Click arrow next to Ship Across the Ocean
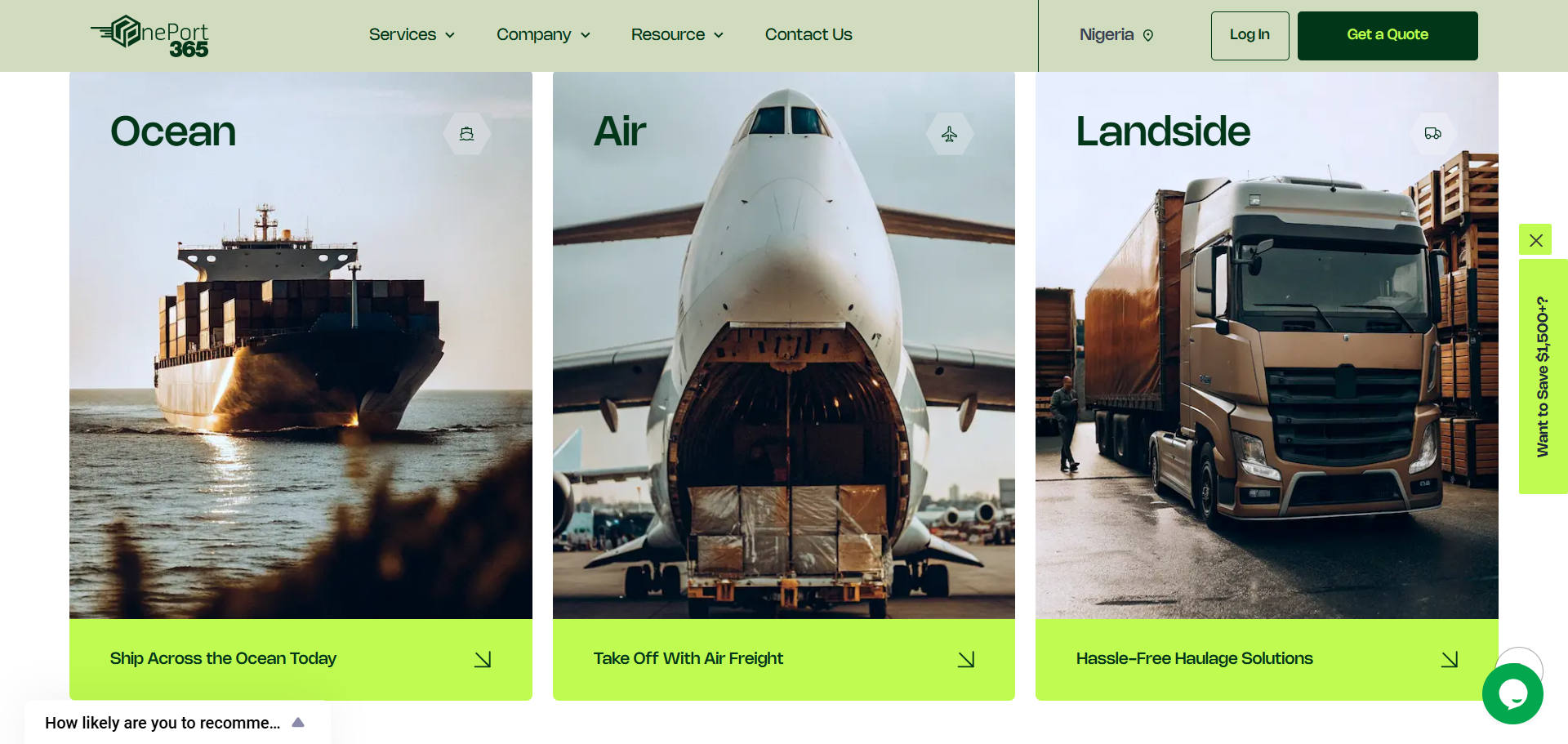Image resolution: width=1568 pixels, height=744 pixels. click(x=483, y=659)
